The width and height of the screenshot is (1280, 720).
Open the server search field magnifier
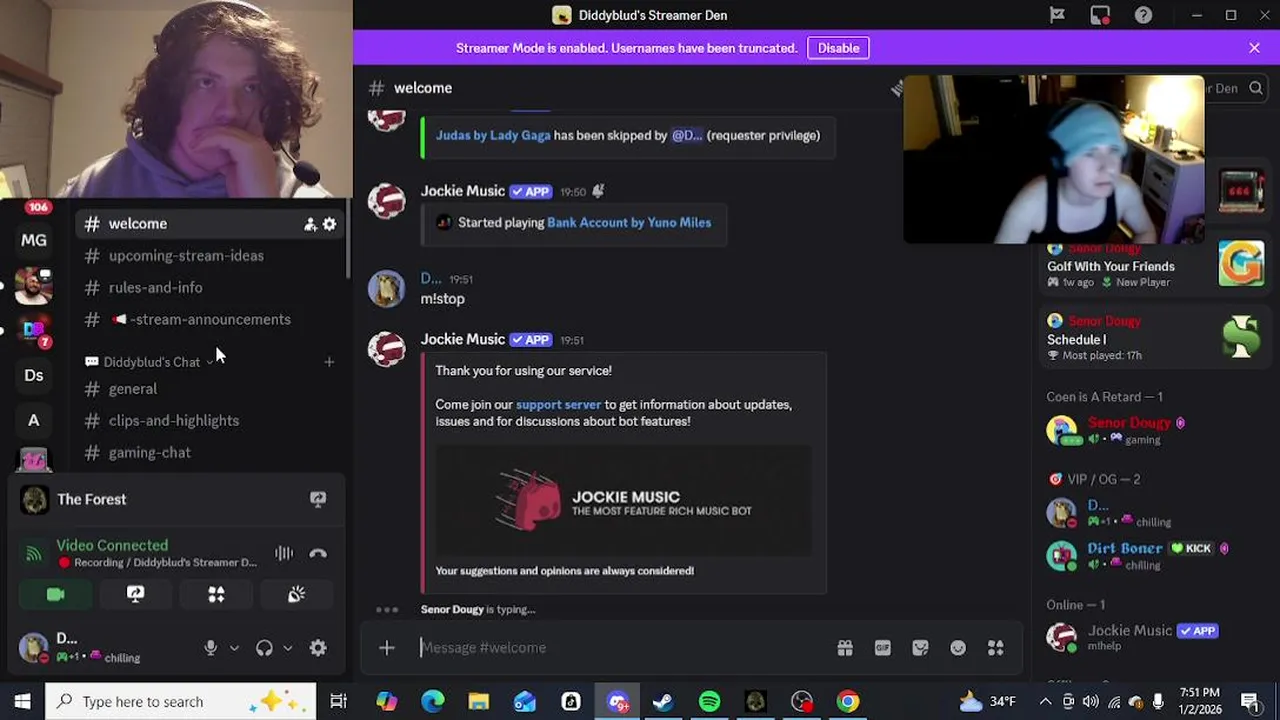tap(1256, 88)
